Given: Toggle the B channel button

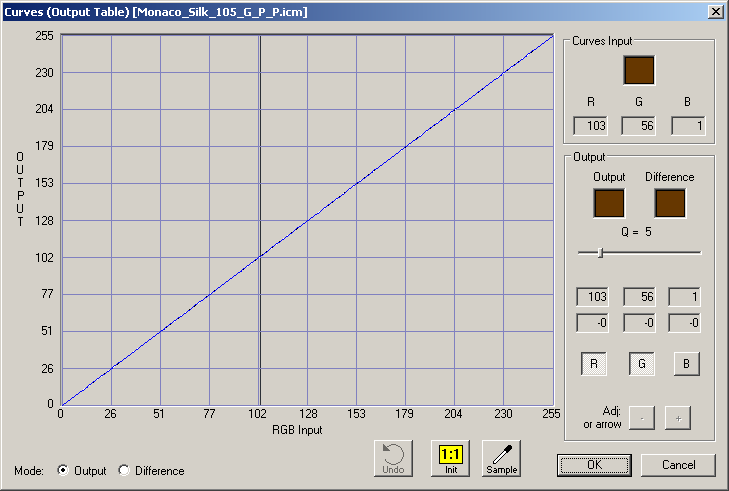Looking at the screenshot, I should tap(687, 364).
